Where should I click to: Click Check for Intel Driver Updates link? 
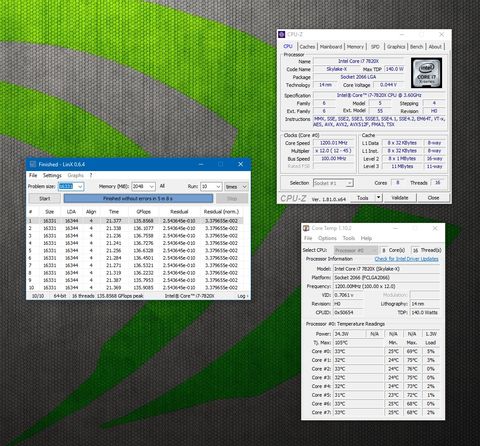(407, 259)
